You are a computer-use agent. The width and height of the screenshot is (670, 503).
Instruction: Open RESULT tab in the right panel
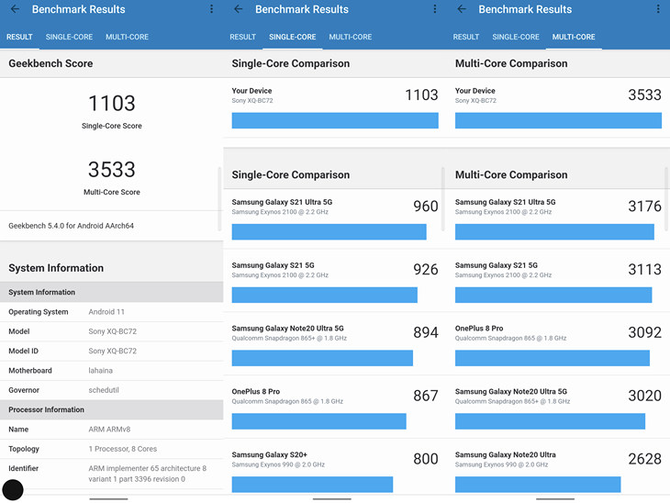466,37
